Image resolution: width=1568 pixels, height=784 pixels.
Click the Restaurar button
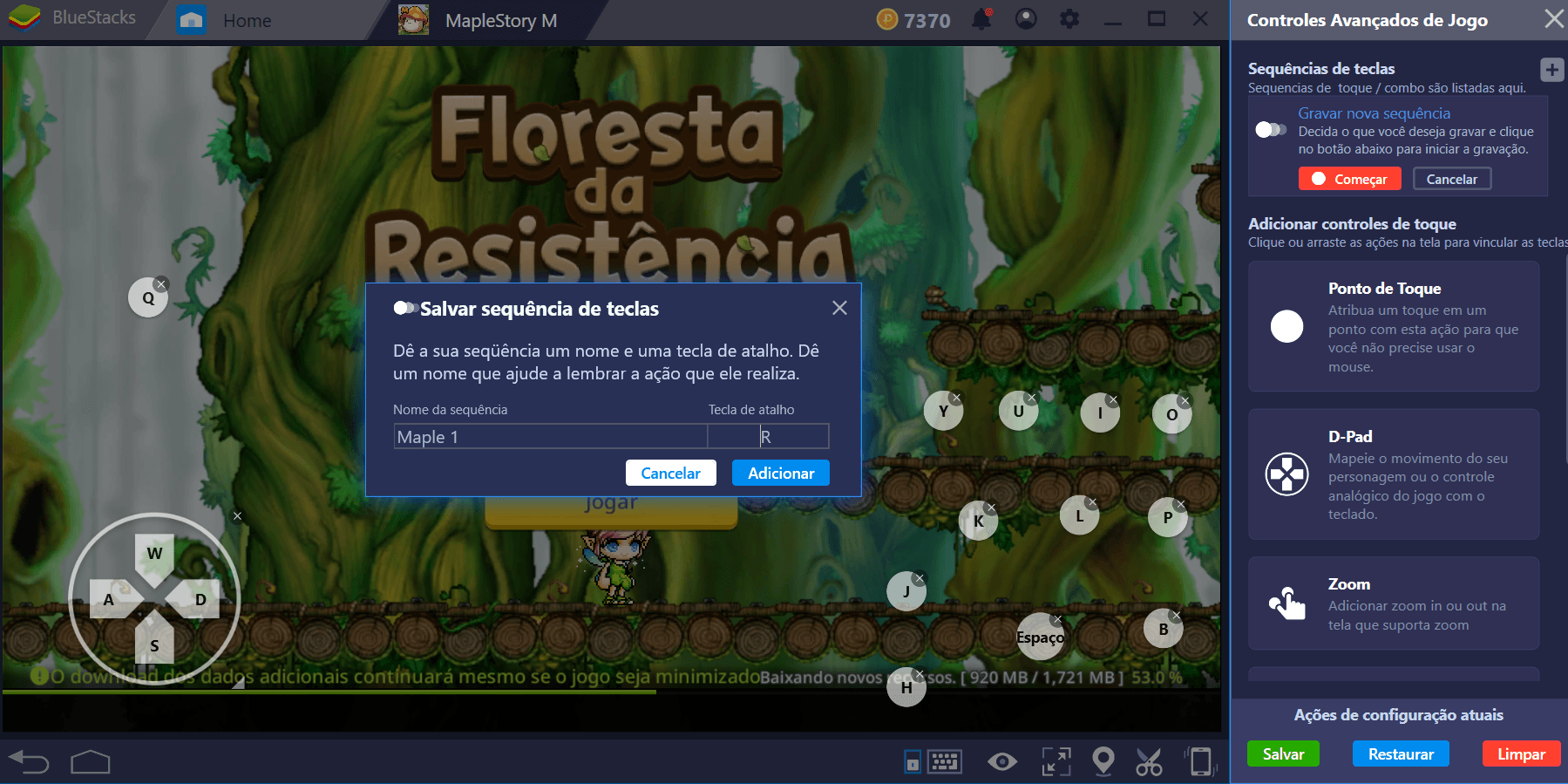1401,753
